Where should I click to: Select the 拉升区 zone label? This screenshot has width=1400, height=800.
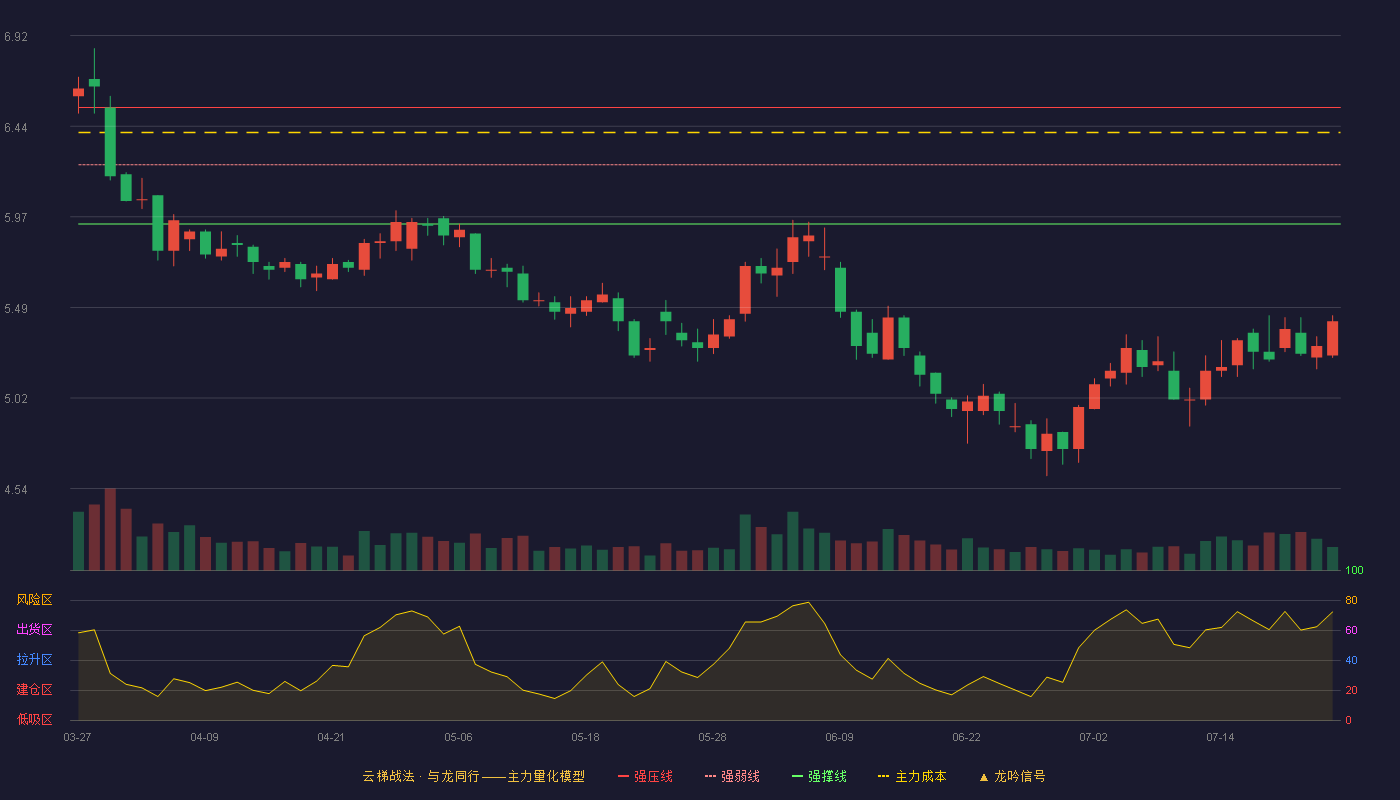coord(35,660)
